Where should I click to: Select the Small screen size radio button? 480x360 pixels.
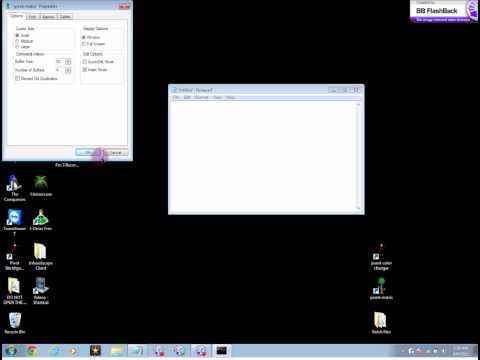pyautogui.click(x=17, y=35)
